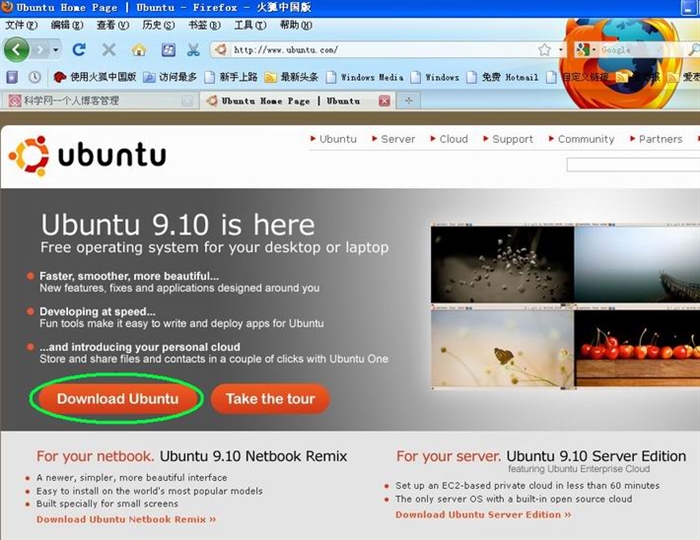
Task: Click the dark pebbles wallpaper screenshot
Action: point(502,263)
